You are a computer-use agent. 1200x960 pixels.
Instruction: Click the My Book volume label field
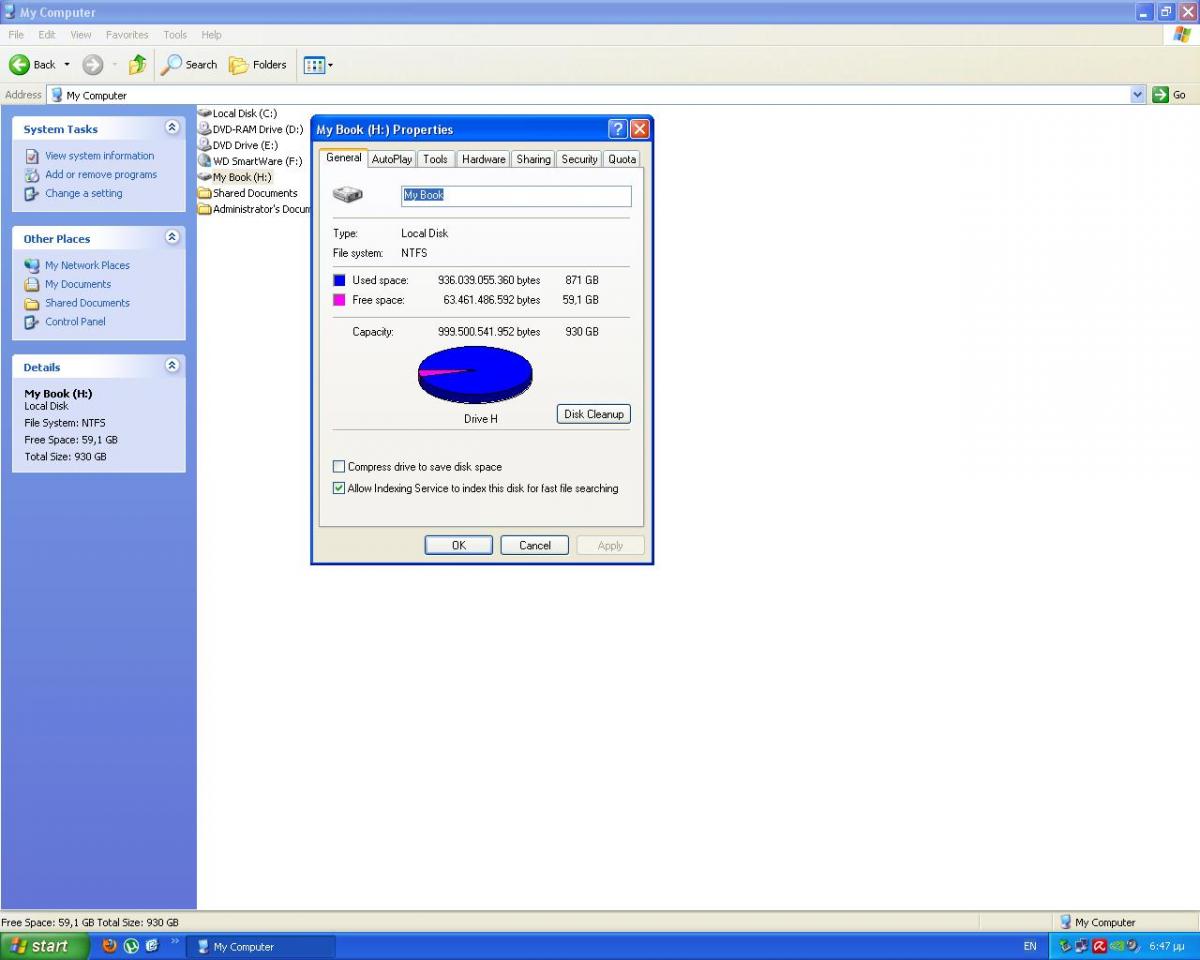[516, 196]
